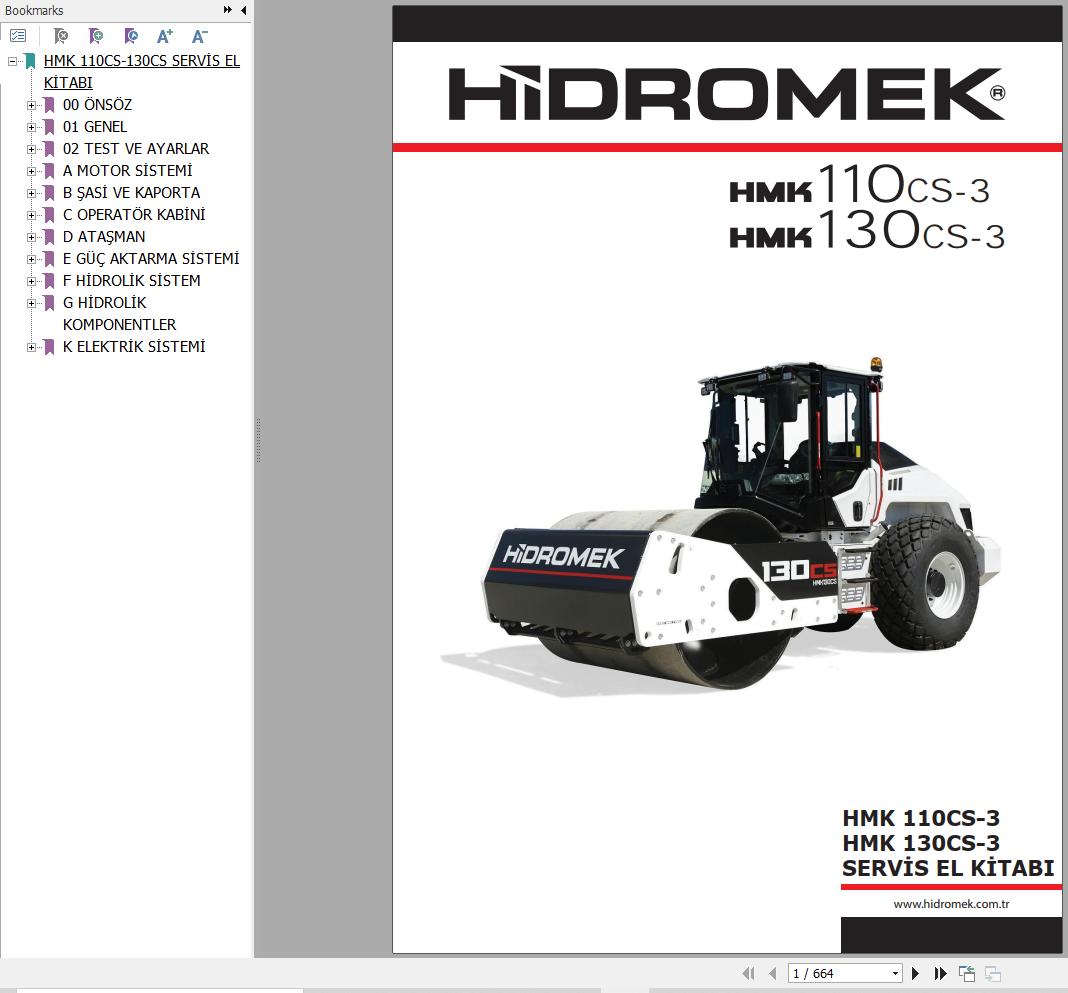
Task: Click the www.hidromek.com.tr link
Action: coord(950,904)
